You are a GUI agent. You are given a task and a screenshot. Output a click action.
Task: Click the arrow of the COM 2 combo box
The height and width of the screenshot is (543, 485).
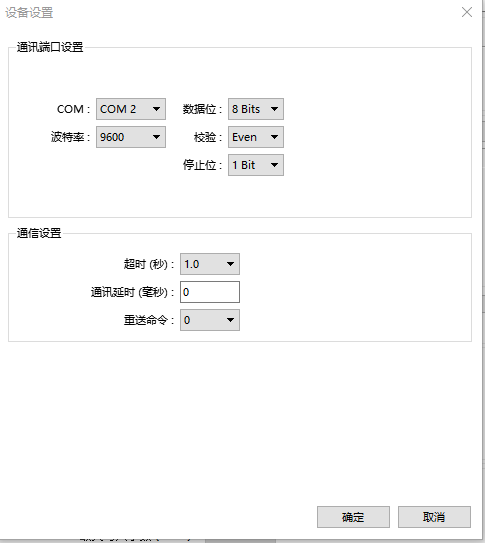pyautogui.click(x=156, y=109)
